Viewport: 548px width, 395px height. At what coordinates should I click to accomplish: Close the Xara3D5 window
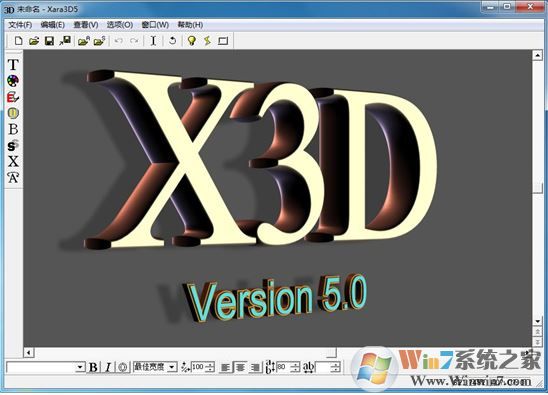pyautogui.click(x=530, y=7)
